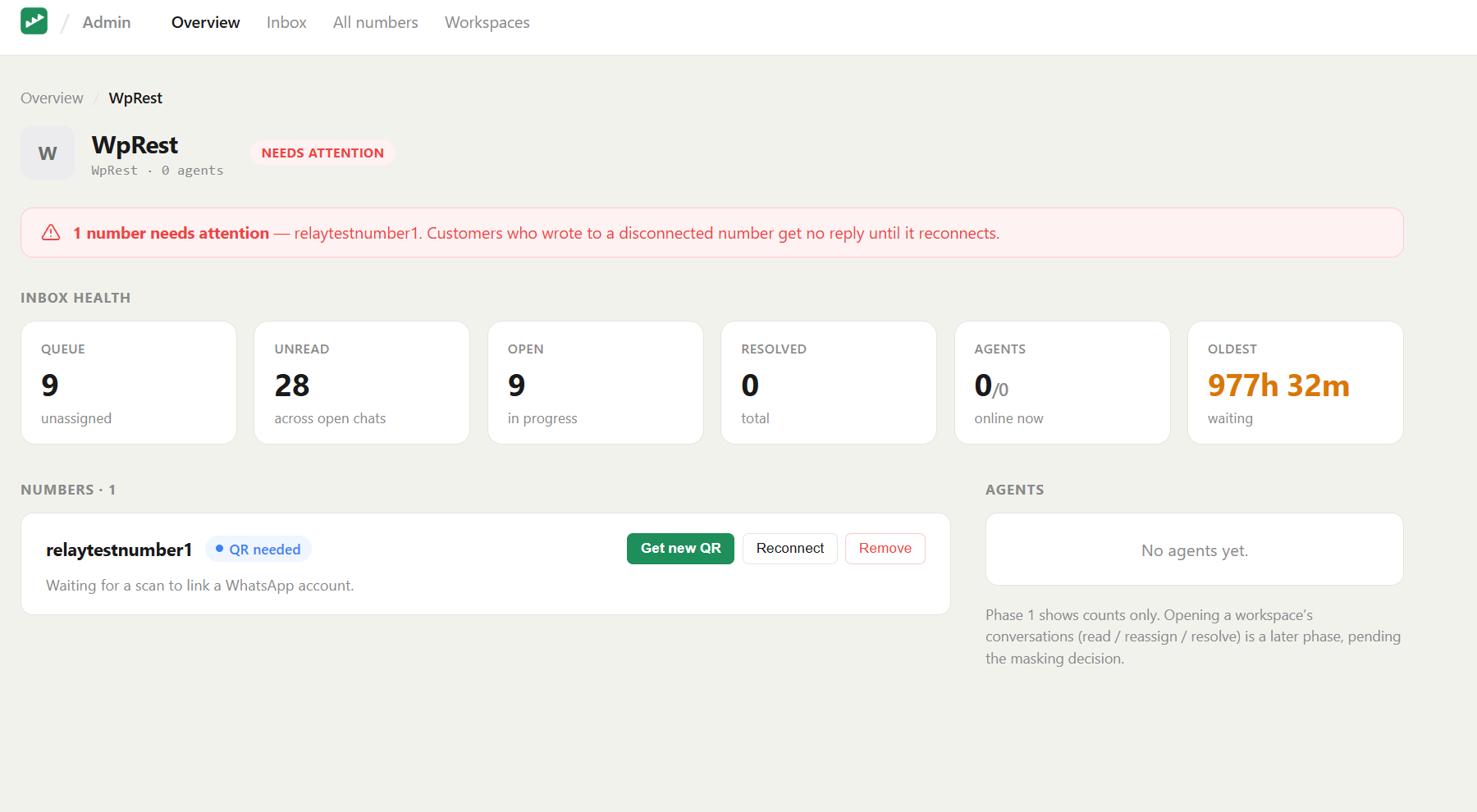Screen dimensions: 1477x812
Task: Select the Open 9 in progress card
Action: pos(596,383)
